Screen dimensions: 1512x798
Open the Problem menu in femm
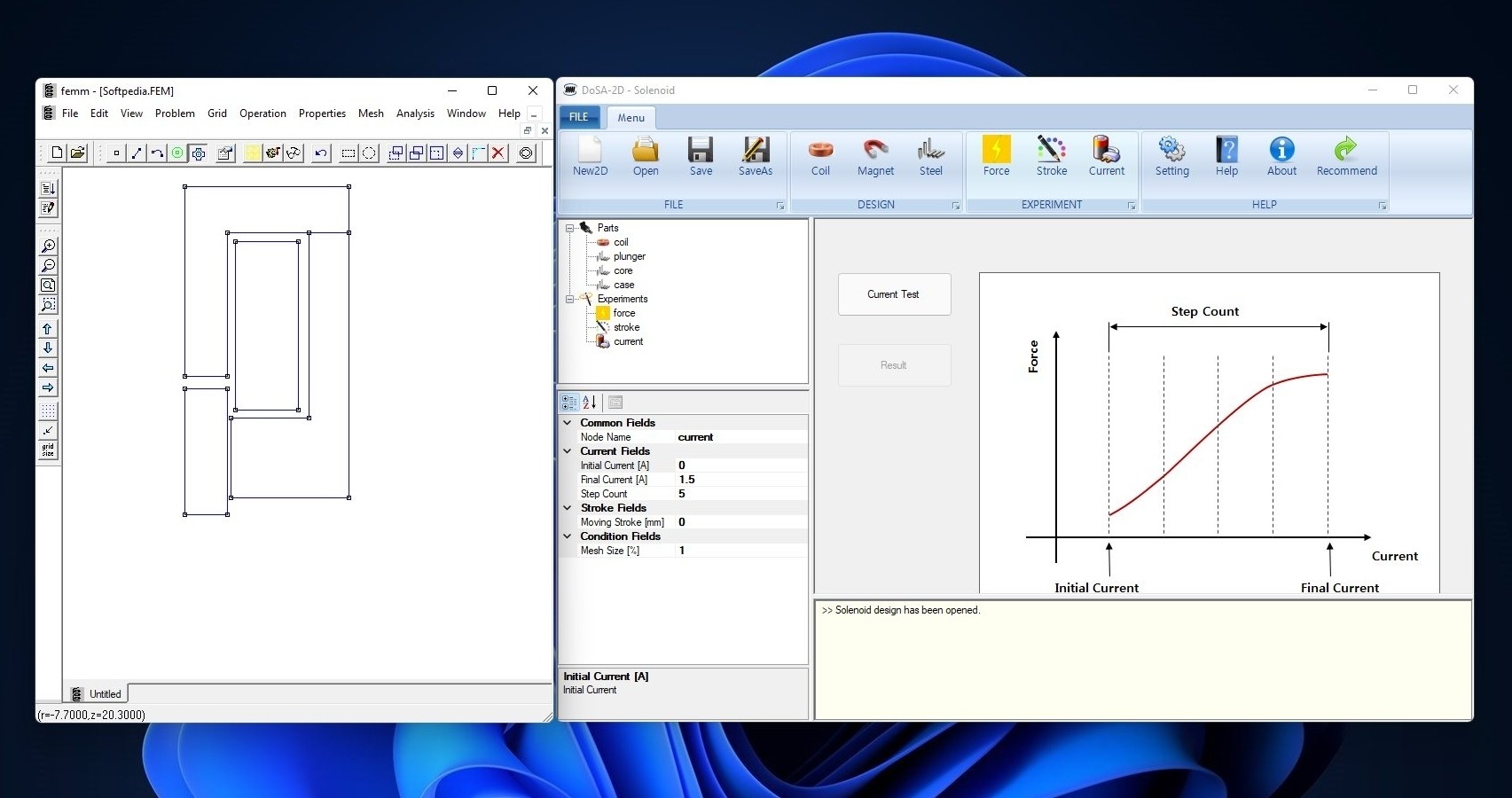point(175,113)
